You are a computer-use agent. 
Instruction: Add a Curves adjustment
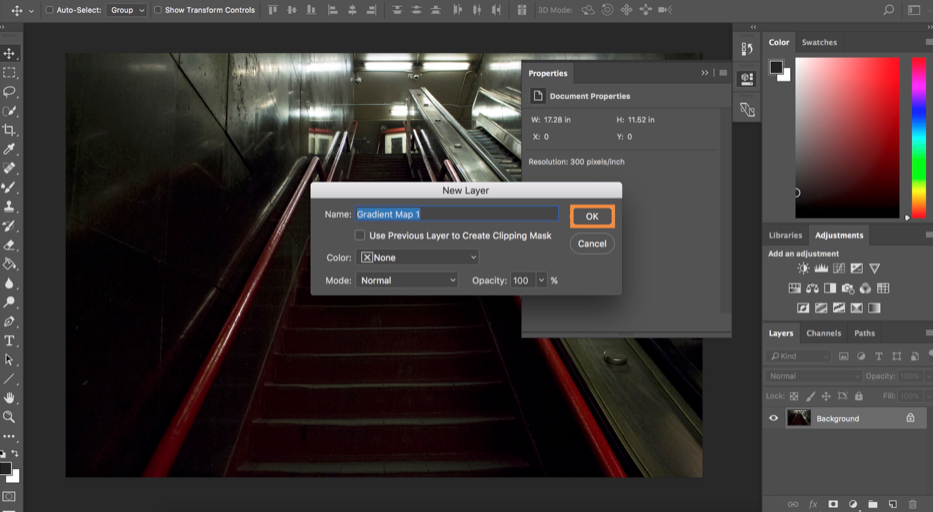click(839, 269)
